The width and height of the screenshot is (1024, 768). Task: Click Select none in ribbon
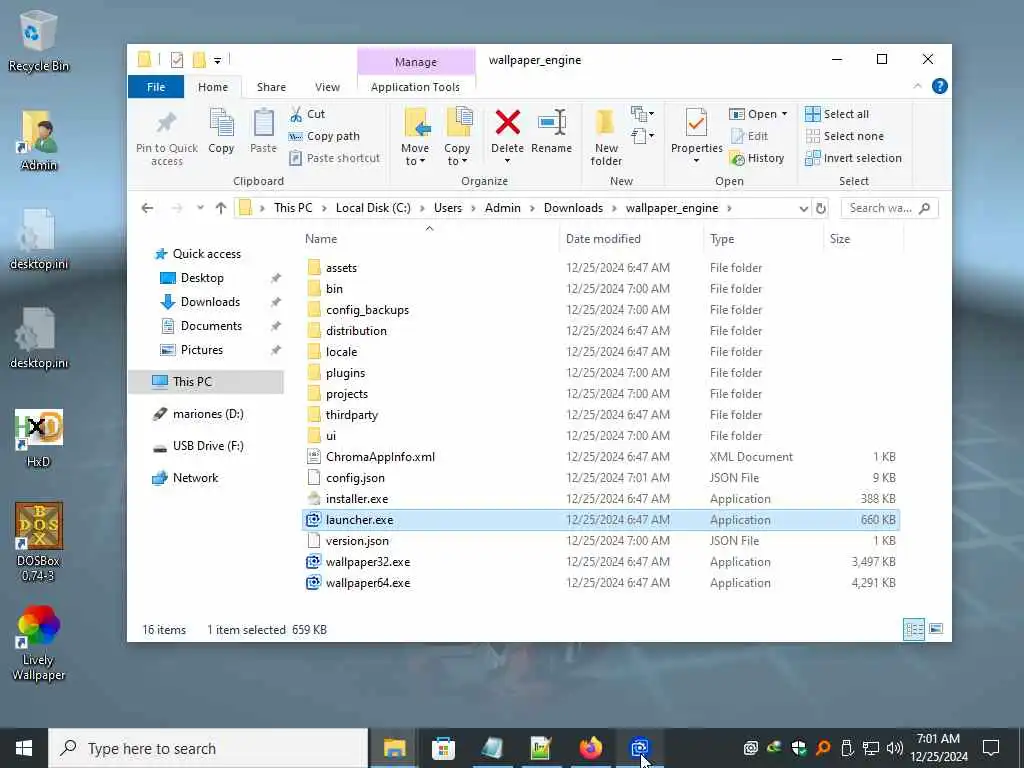pos(844,136)
